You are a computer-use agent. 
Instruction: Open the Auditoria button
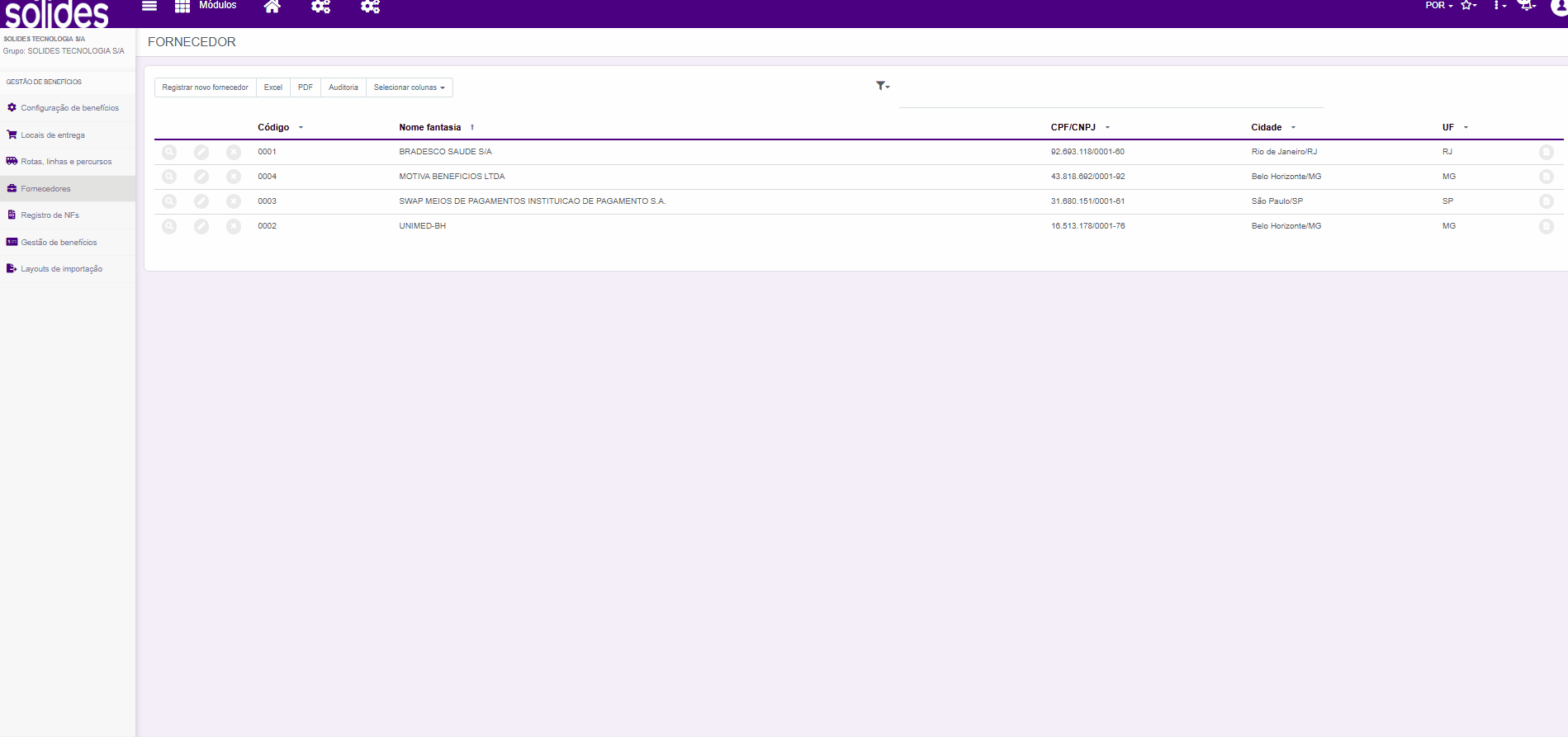pyautogui.click(x=343, y=87)
